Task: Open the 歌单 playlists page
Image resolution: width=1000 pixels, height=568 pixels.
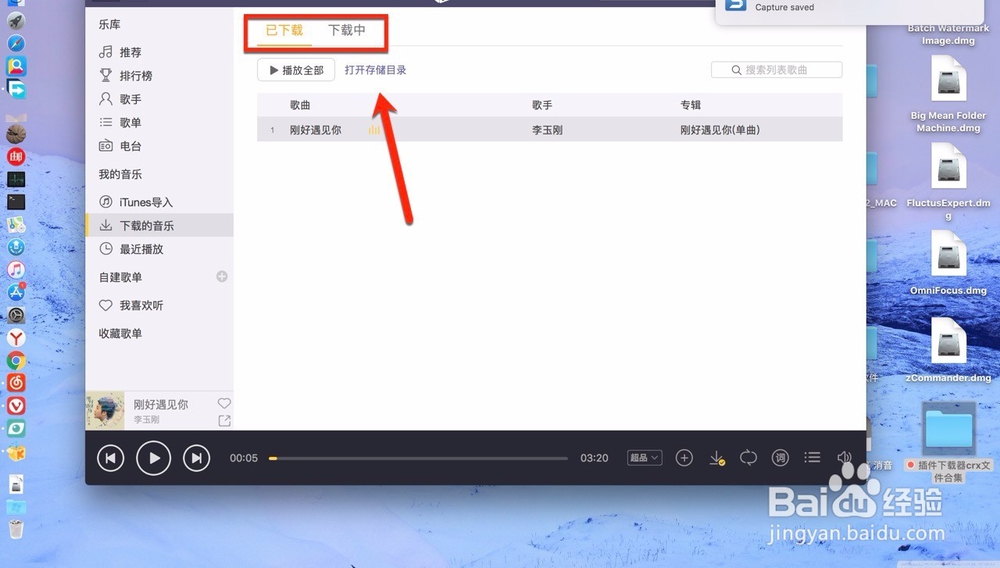Action: [x=121, y=122]
